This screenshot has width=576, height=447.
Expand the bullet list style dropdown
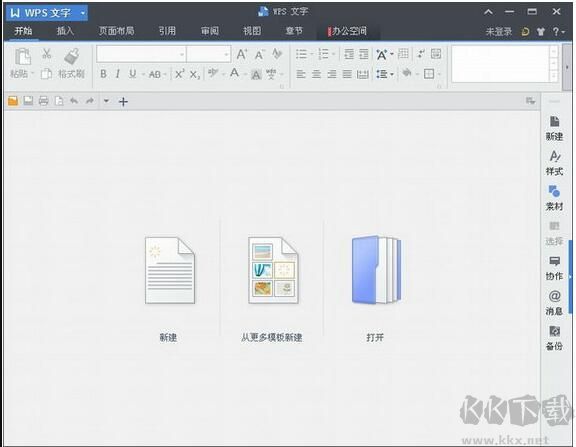click(312, 54)
